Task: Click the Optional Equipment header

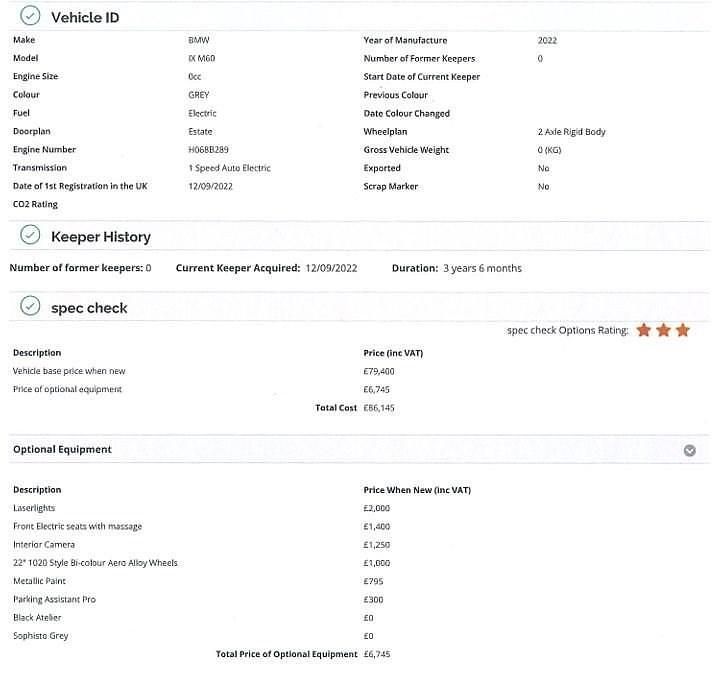Action: (x=62, y=450)
